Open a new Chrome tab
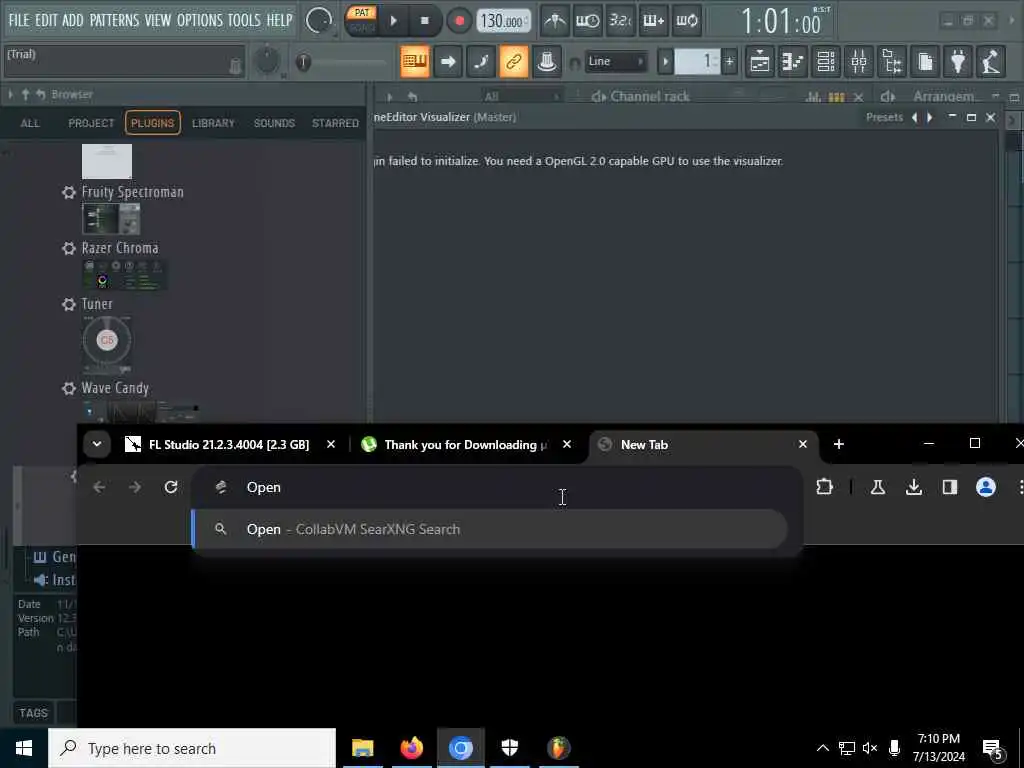The image size is (1024, 768). 839,444
